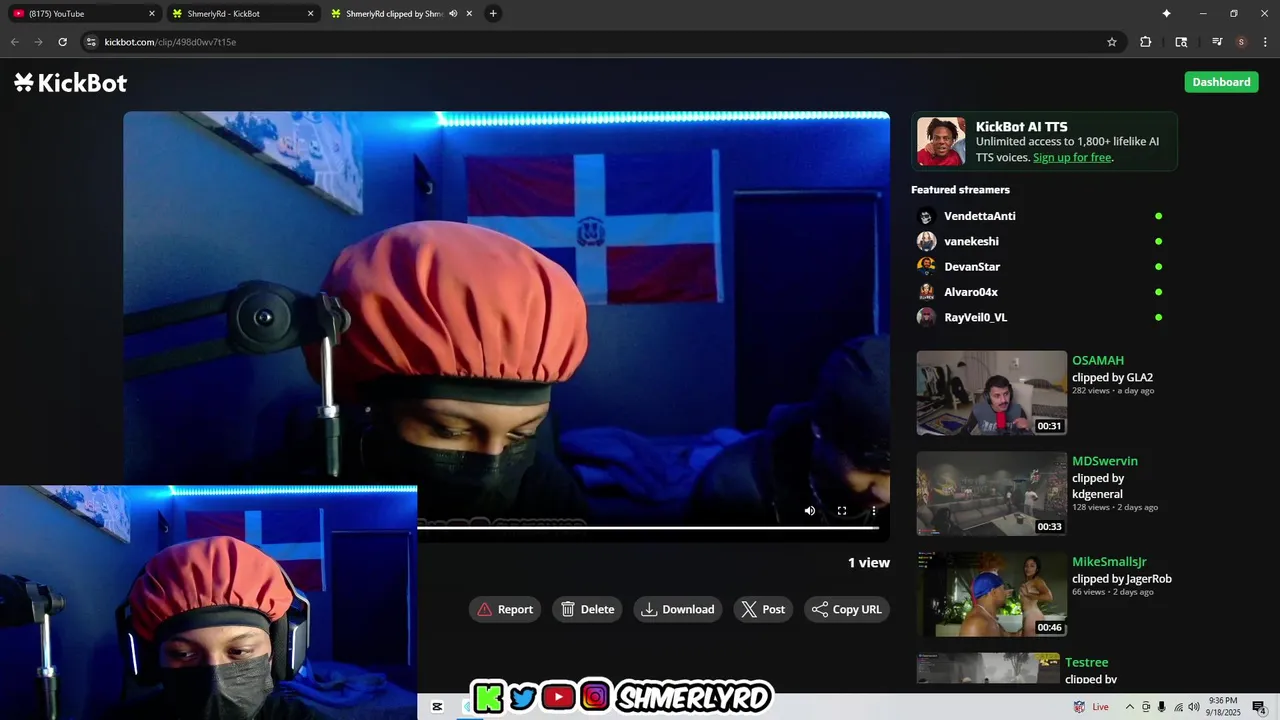Go back to the previous page
This screenshot has width=1280, height=720.
pos(14,42)
